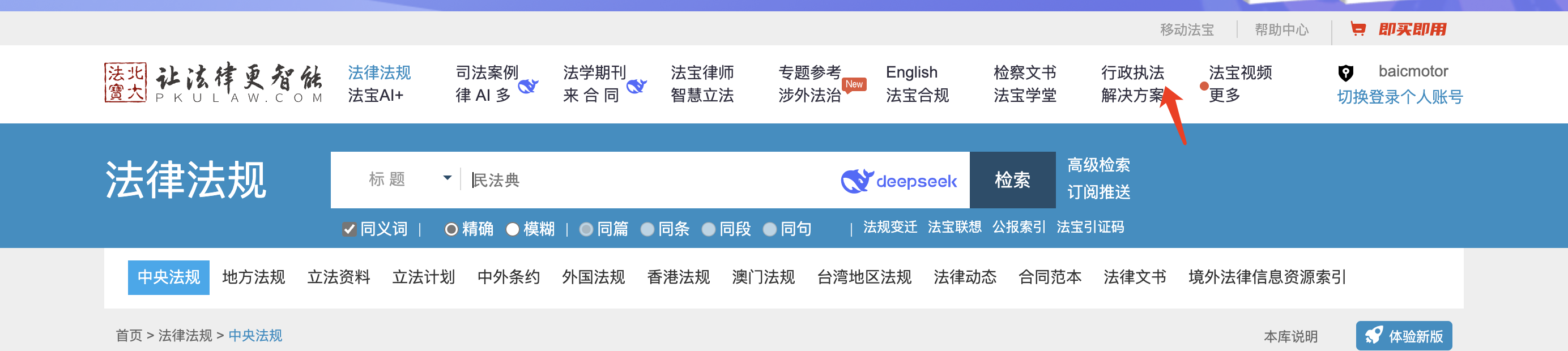Click the rocket icon on 体验新版
The width and height of the screenshot is (1568, 351).
coord(1373,335)
